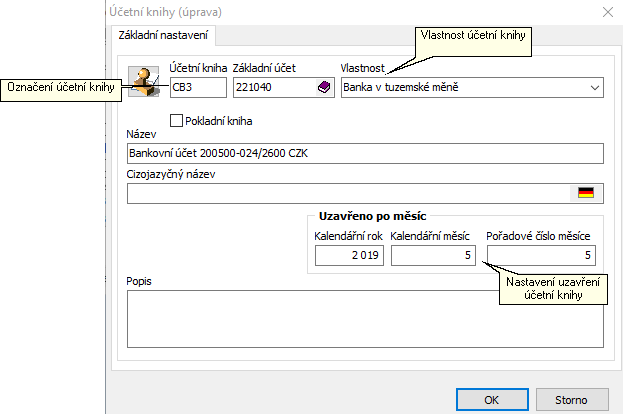Click the Kalendářní rok field showing 2 019
Image resolution: width=623 pixels, height=414 pixels.
click(349, 255)
